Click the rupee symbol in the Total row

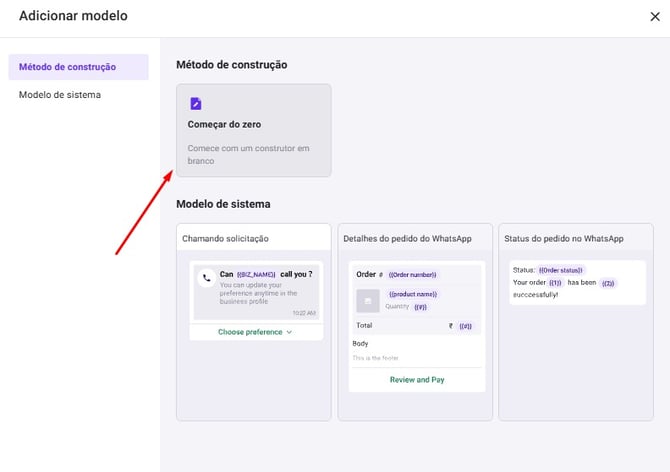451,326
